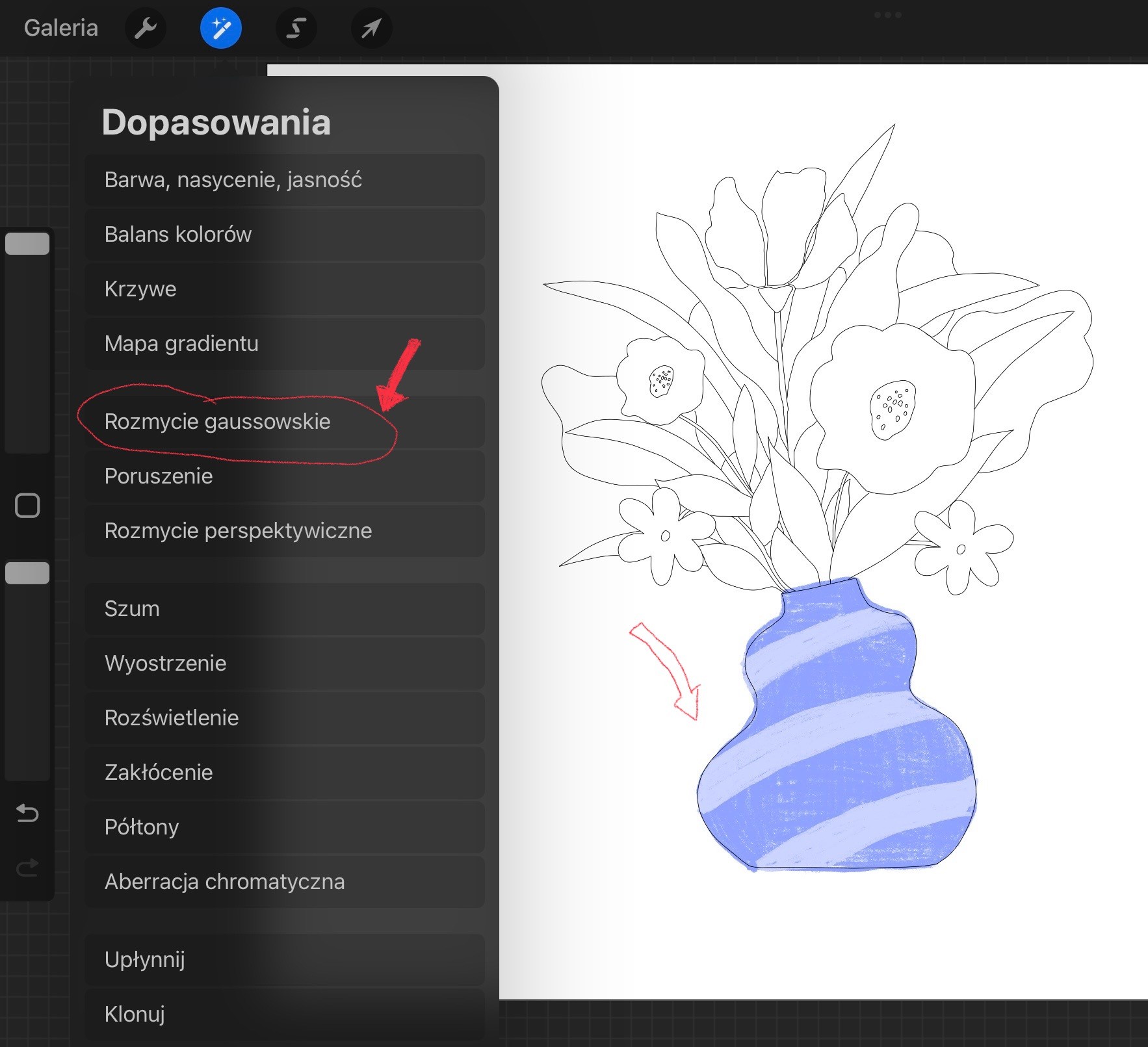Tap the square Modify button in sidebar
The width and height of the screenshot is (1148, 1047).
tap(27, 506)
